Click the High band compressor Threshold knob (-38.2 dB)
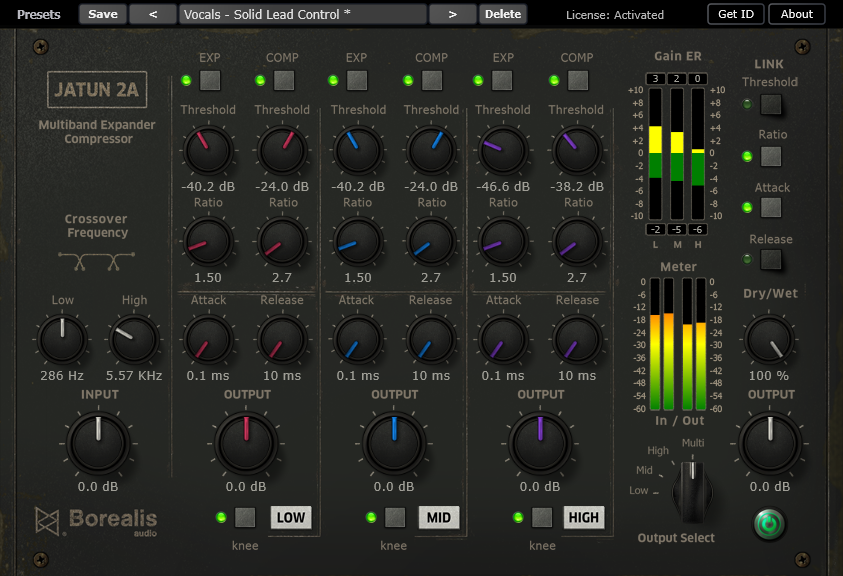 [x=577, y=151]
